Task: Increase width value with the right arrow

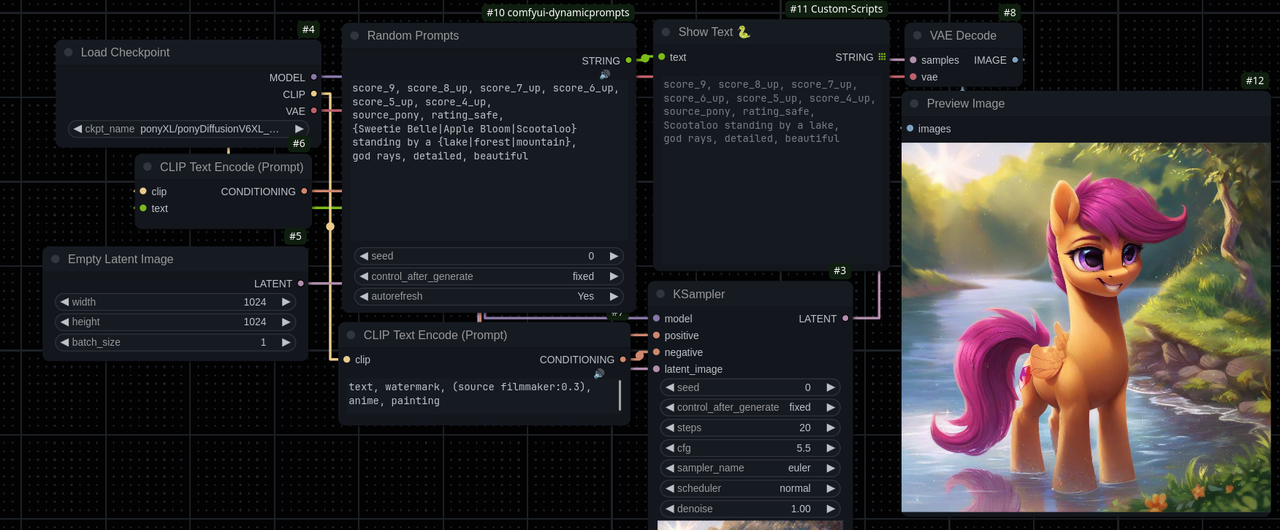Action: (x=285, y=301)
